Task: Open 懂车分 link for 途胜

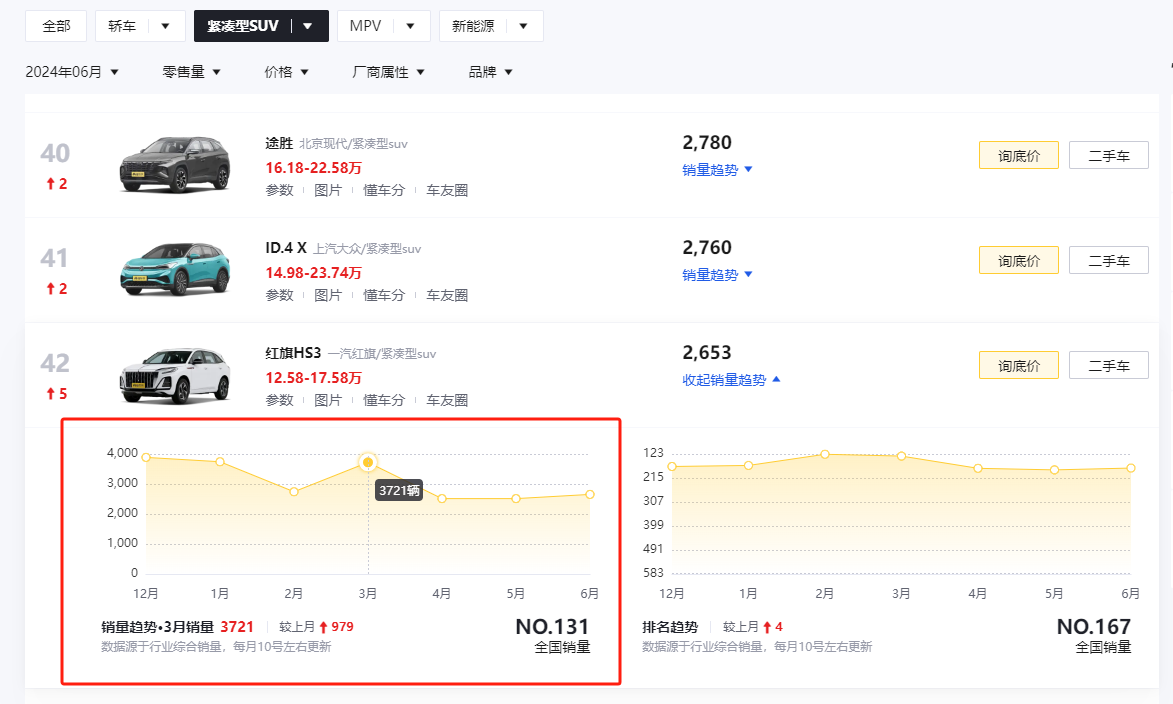Action: (x=384, y=190)
